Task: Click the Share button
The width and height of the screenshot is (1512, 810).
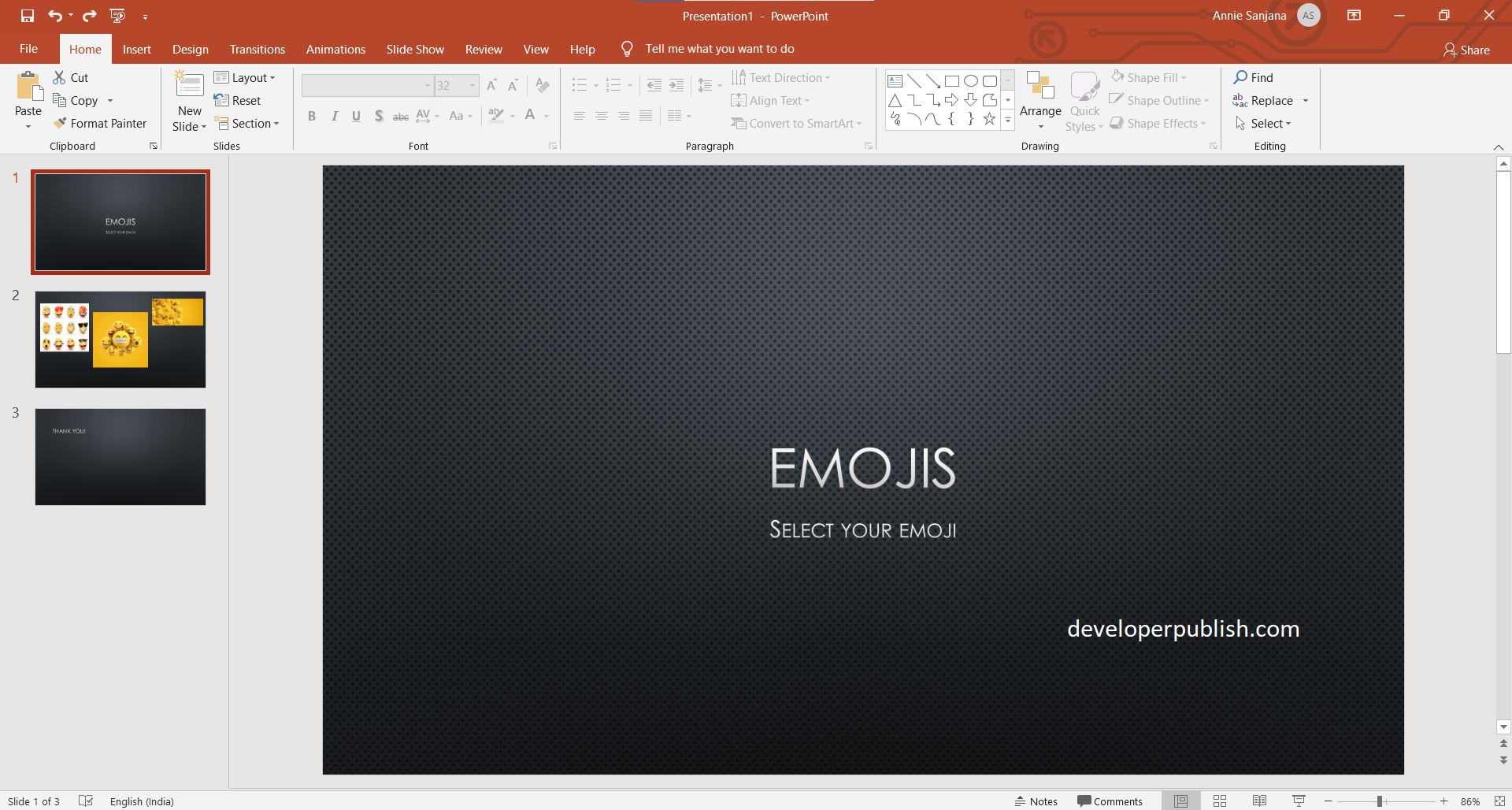Action: 1466,50
